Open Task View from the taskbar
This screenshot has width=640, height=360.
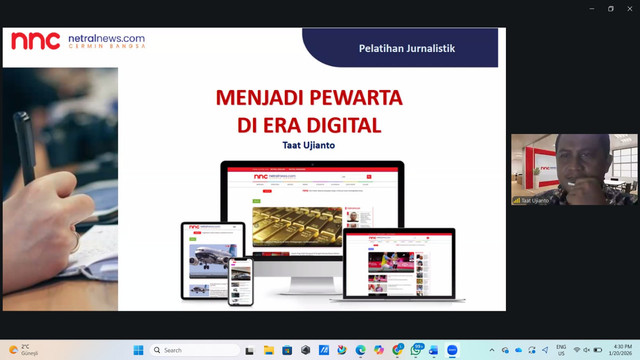pyautogui.click(x=249, y=350)
